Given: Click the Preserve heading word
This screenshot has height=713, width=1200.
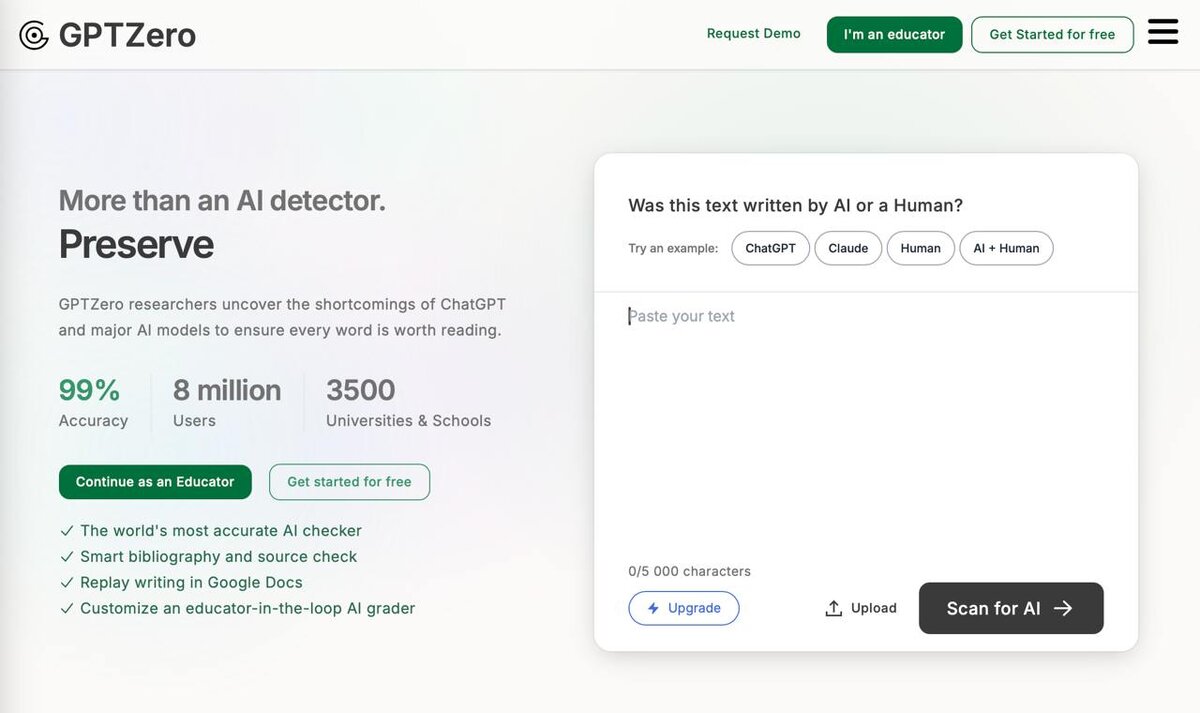Looking at the screenshot, I should [136, 244].
